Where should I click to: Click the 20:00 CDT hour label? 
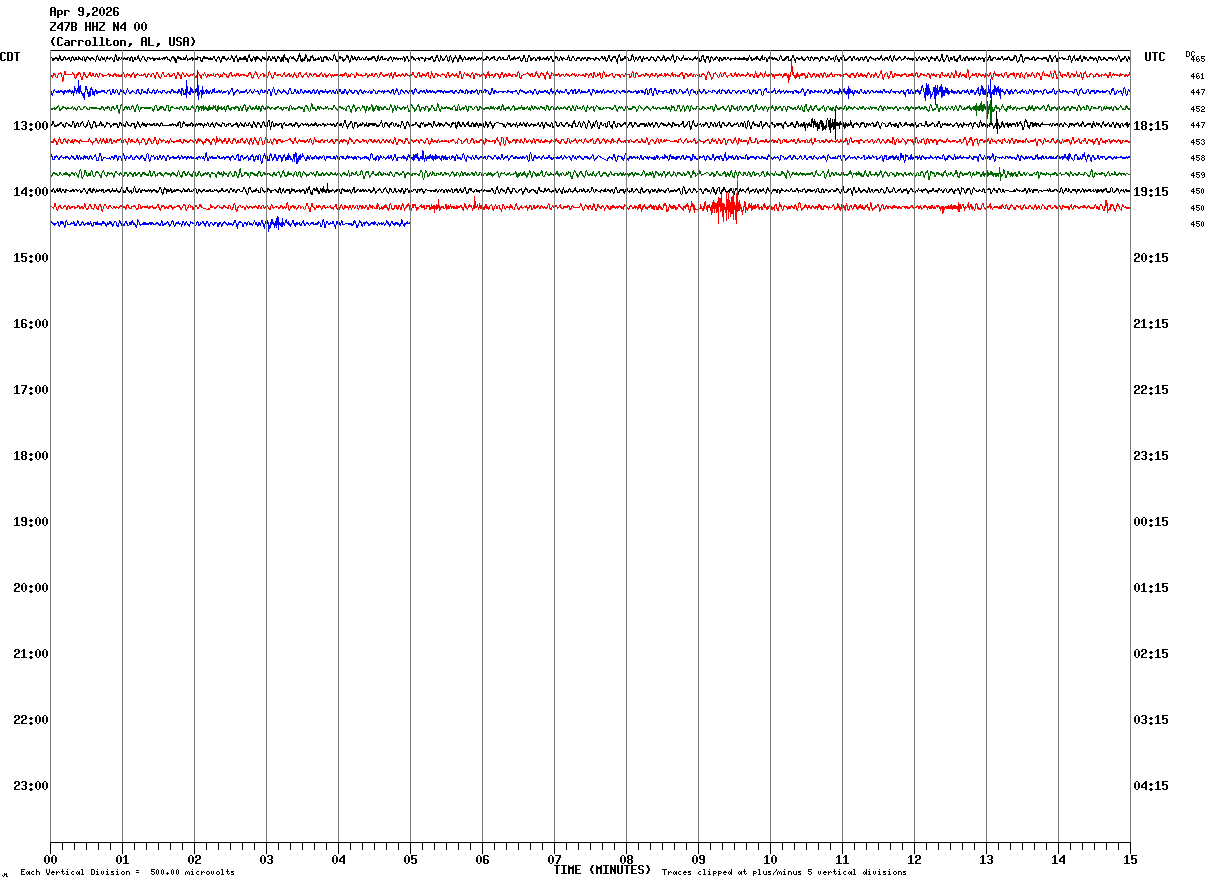(31, 587)
